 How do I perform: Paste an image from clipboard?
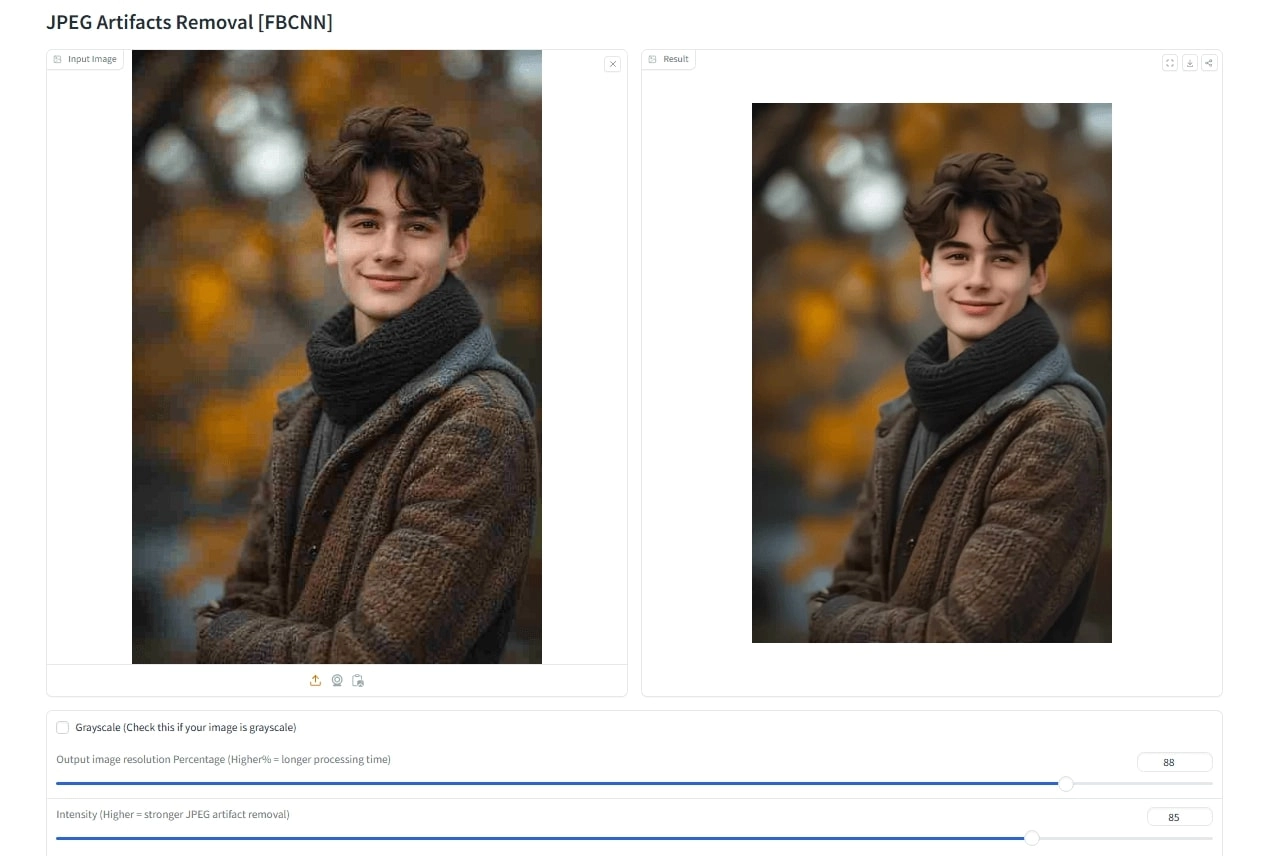point(358,680)
